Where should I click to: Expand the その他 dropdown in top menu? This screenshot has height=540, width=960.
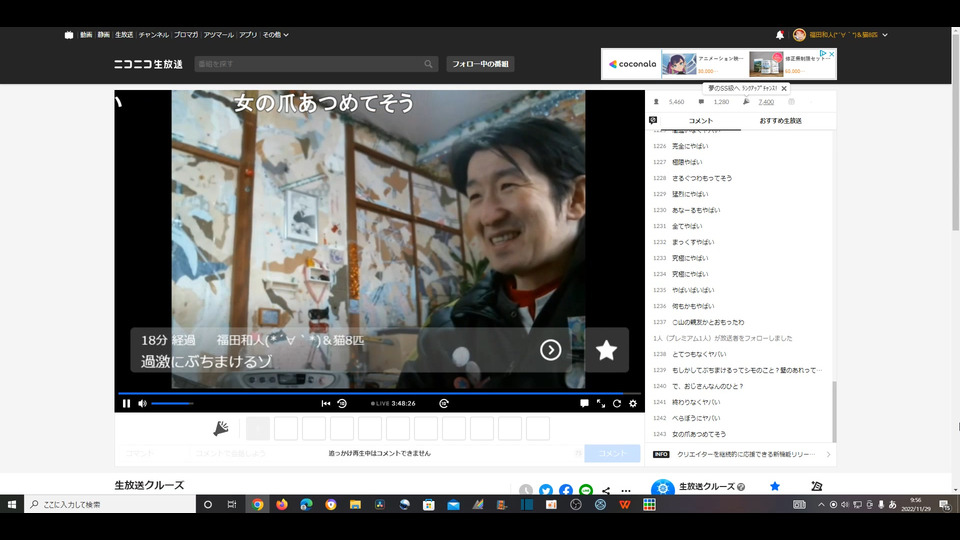[276, 35]
